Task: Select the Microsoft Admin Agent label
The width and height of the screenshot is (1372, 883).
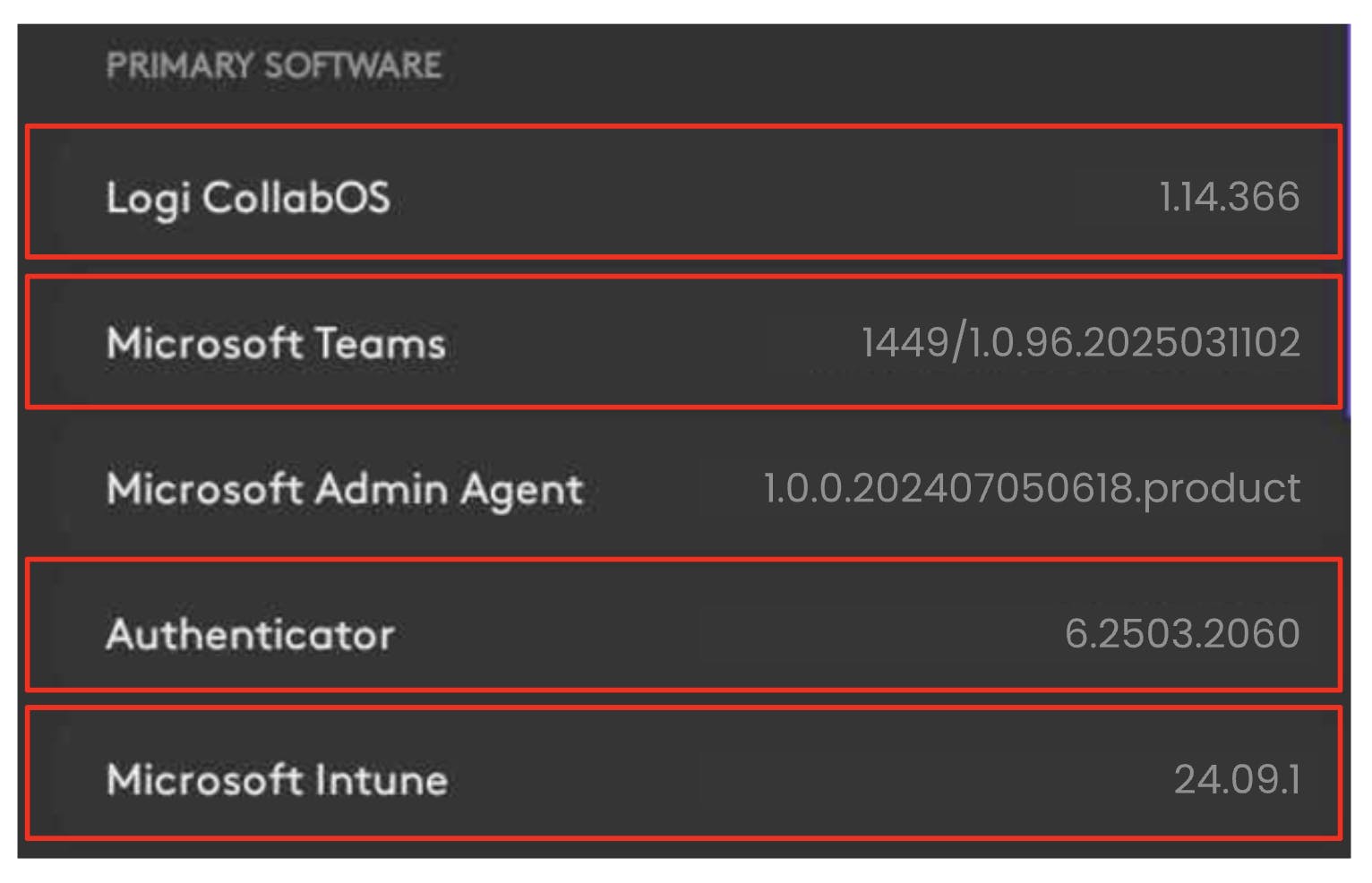Action: point(345,489)
